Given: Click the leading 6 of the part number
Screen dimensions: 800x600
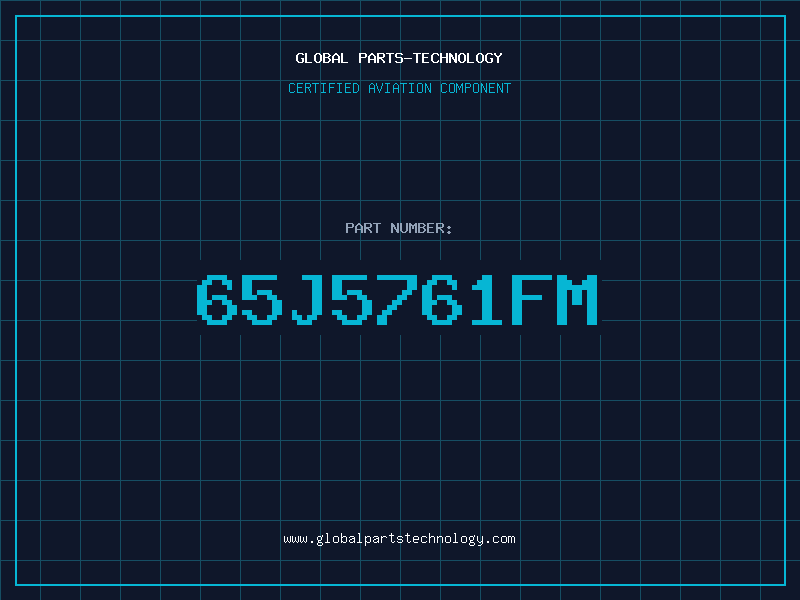Looking at the screenshot, I should (217, 299).
